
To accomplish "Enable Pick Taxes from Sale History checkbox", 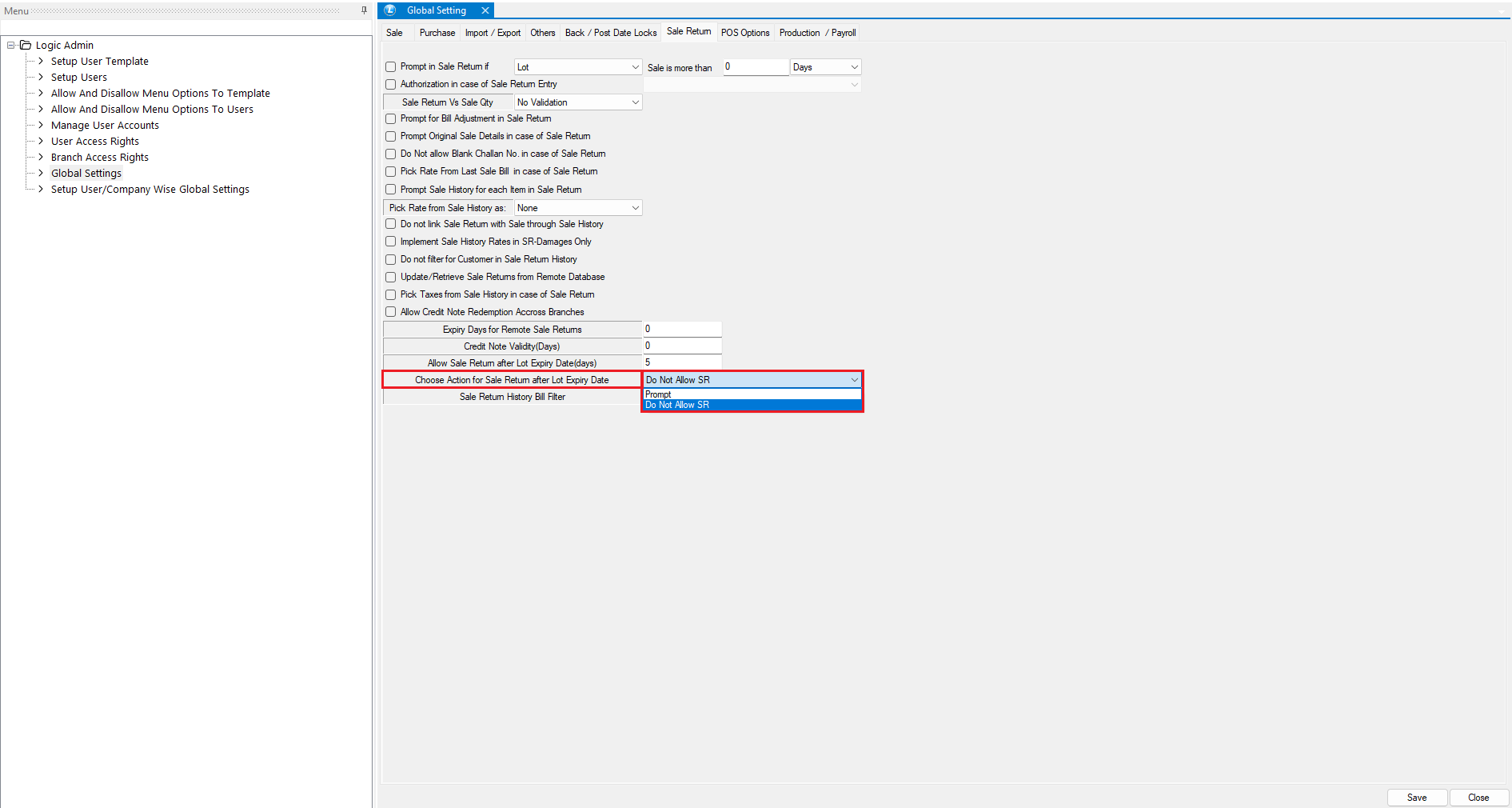I will [x=391, y=295].
